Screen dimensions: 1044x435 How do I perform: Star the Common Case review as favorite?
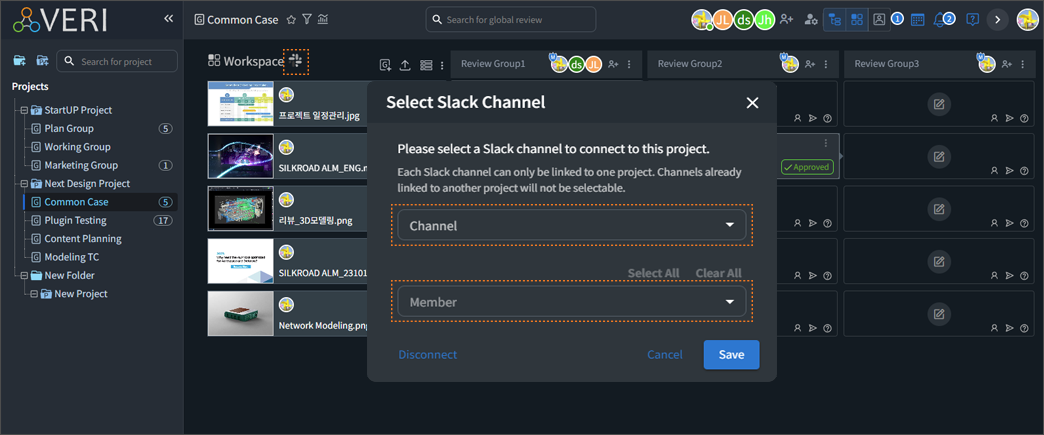click(x=291, y=20)
